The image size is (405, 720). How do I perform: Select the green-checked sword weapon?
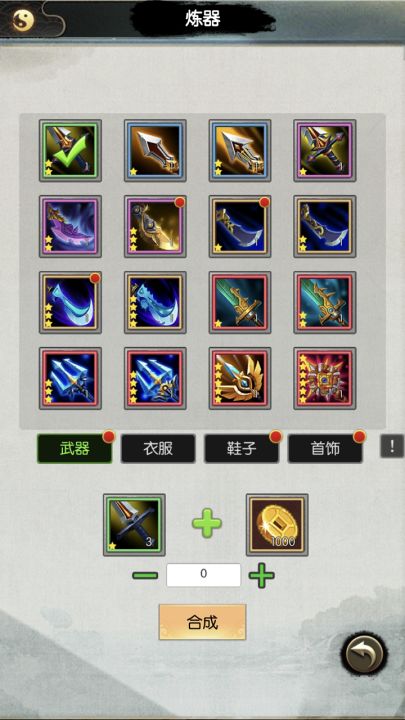pyautogui.click(x=70, y=151)
